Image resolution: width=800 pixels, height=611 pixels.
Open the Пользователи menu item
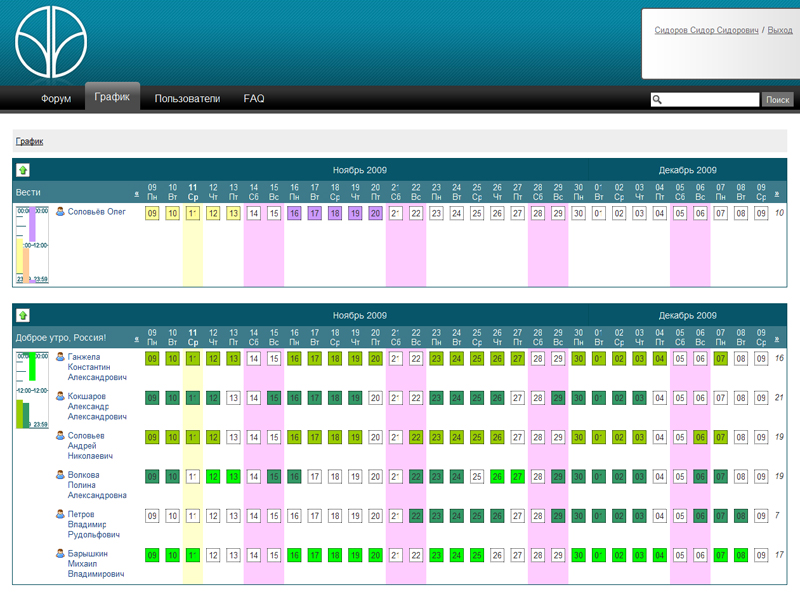pos(187,99)
